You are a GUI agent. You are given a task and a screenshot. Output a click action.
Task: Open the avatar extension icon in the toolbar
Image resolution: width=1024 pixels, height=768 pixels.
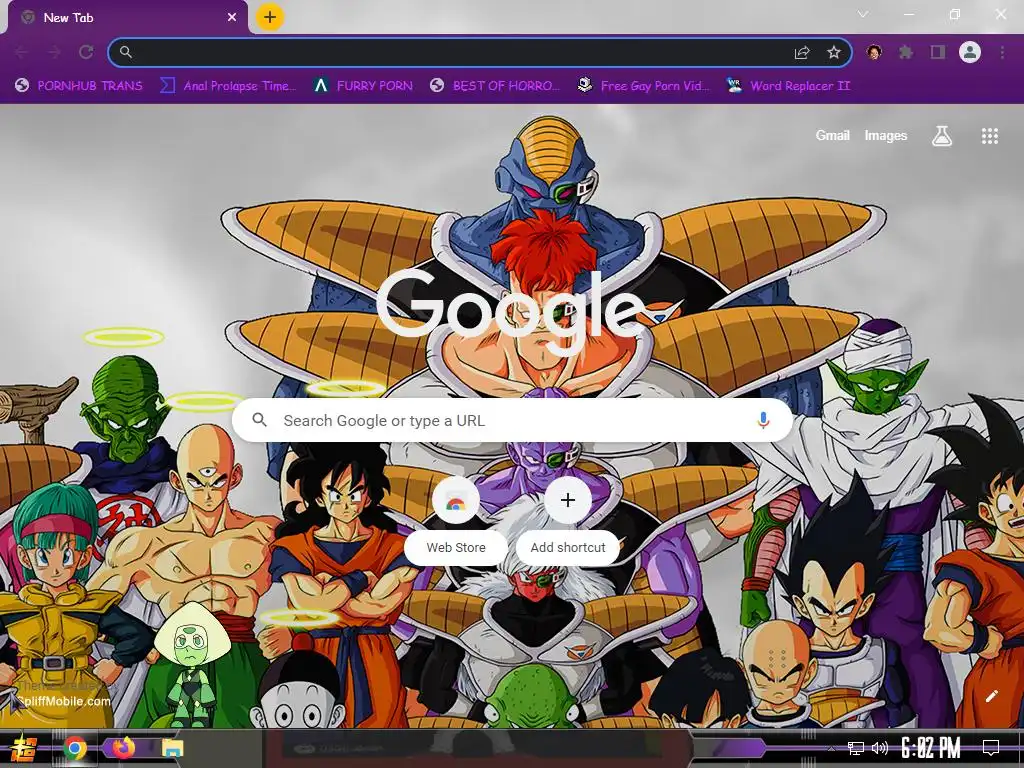click(874, 52)
